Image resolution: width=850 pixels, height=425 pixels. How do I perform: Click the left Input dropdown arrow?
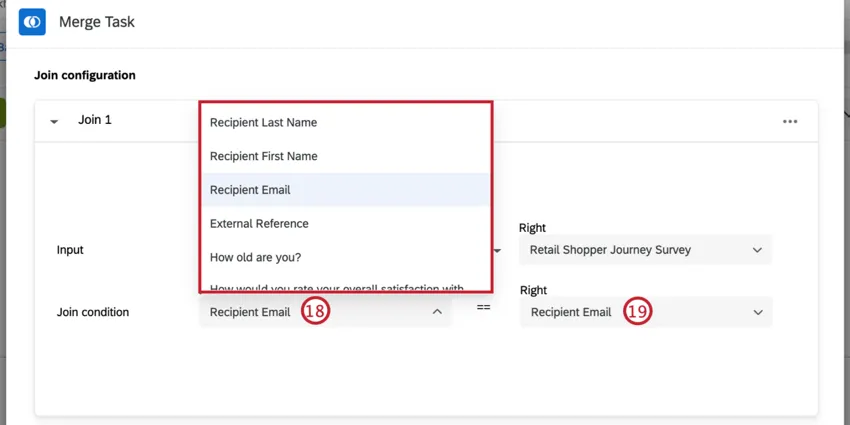pyautogui.click(x=497, y=250)
